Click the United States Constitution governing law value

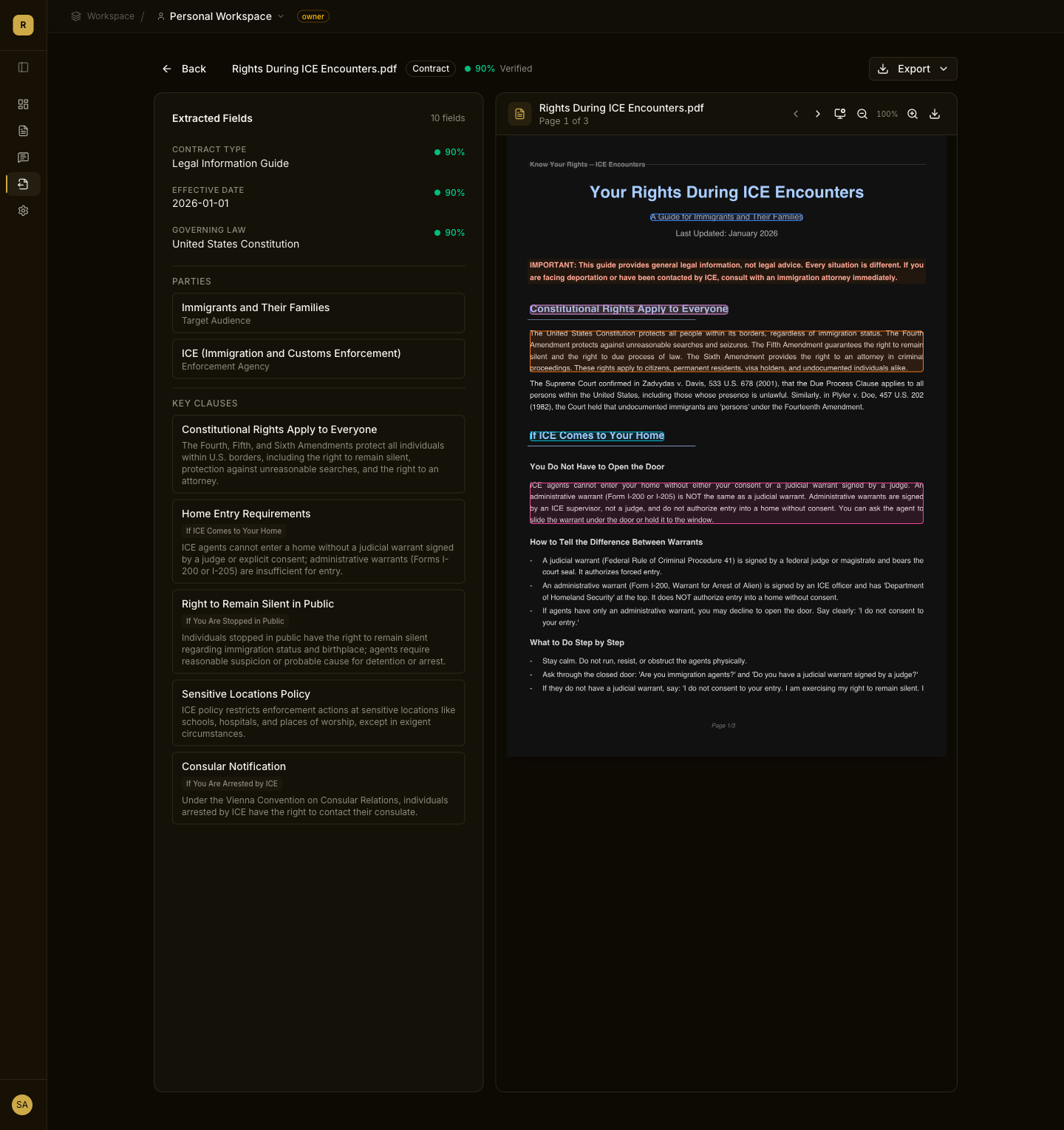236,244
